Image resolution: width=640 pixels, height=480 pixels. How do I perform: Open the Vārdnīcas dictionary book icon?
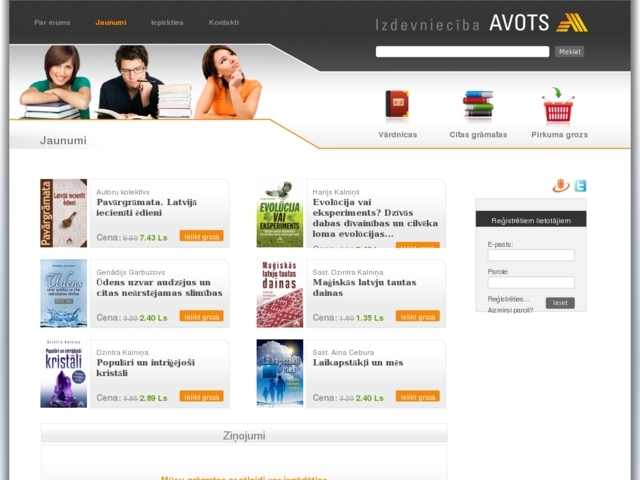(x=397, y=104)
